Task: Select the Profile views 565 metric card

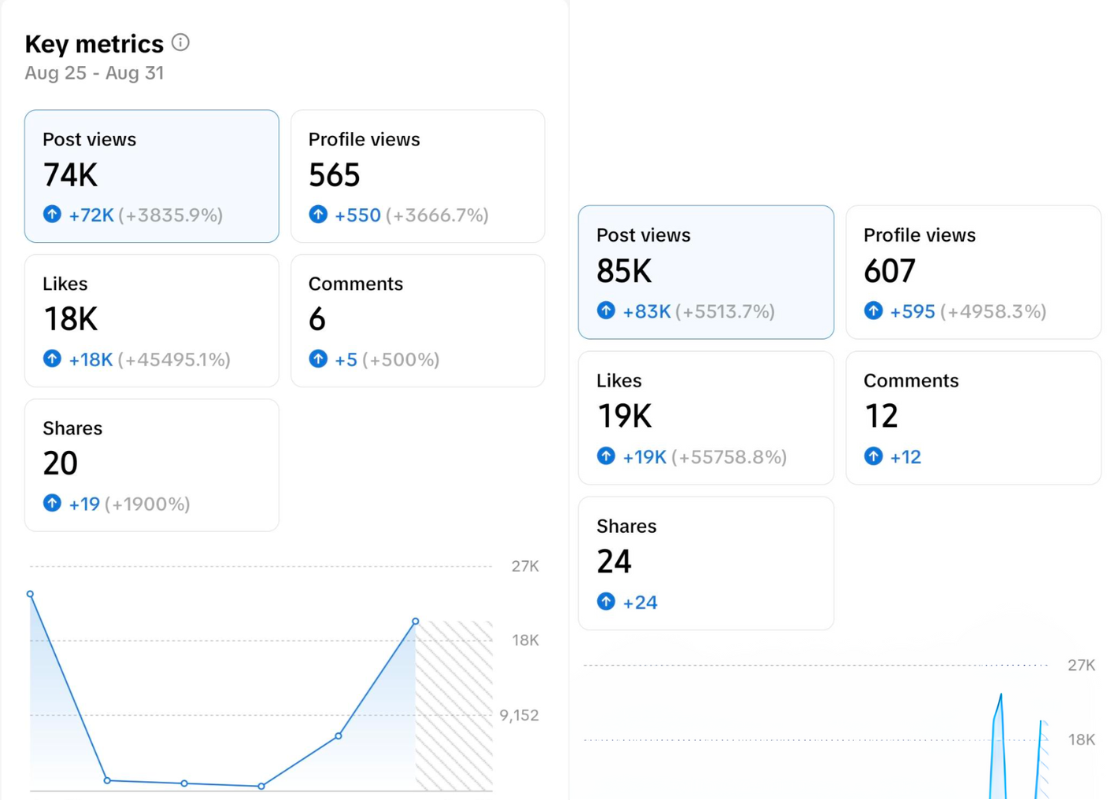Action: pos(417,176)
